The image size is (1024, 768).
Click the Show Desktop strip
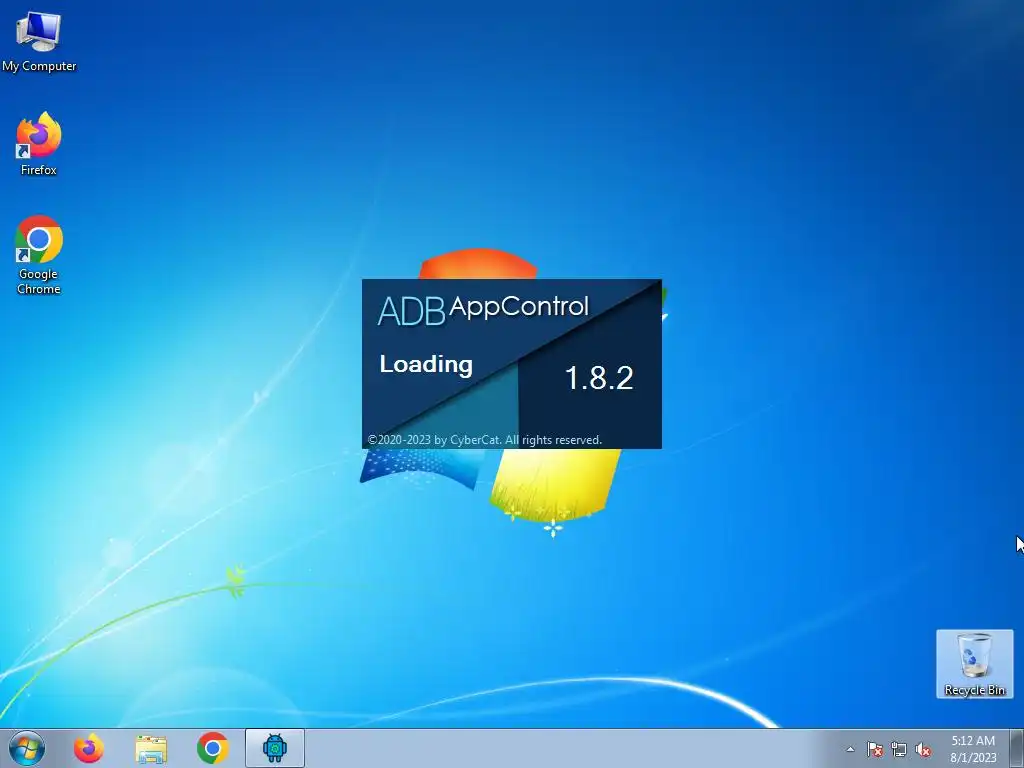(x=1017, y=748)
